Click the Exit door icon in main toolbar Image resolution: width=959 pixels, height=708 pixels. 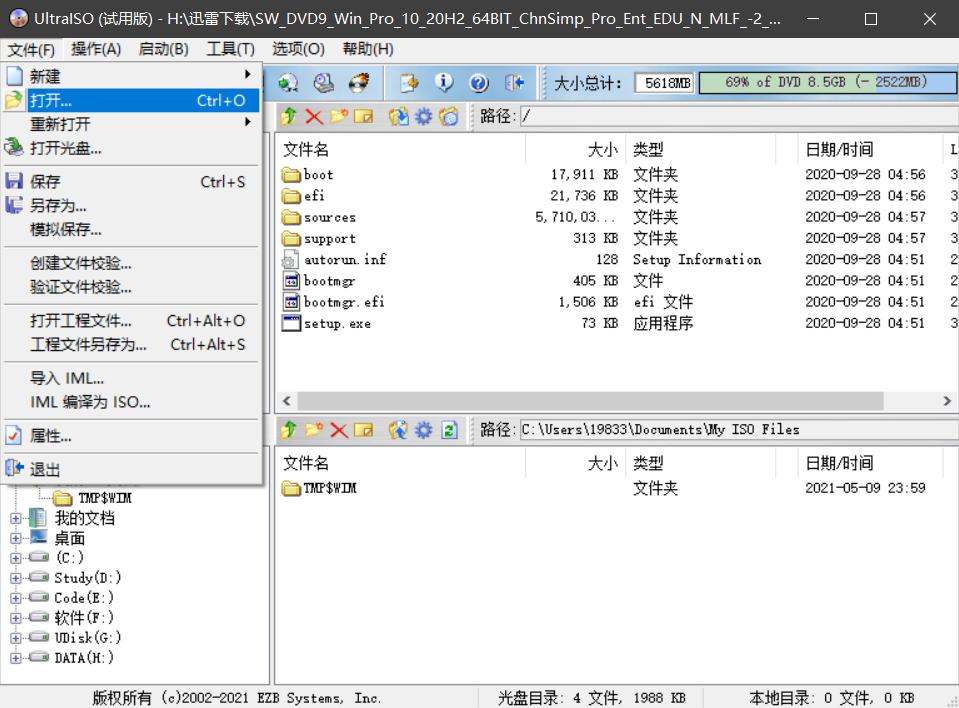coord(514,83)
